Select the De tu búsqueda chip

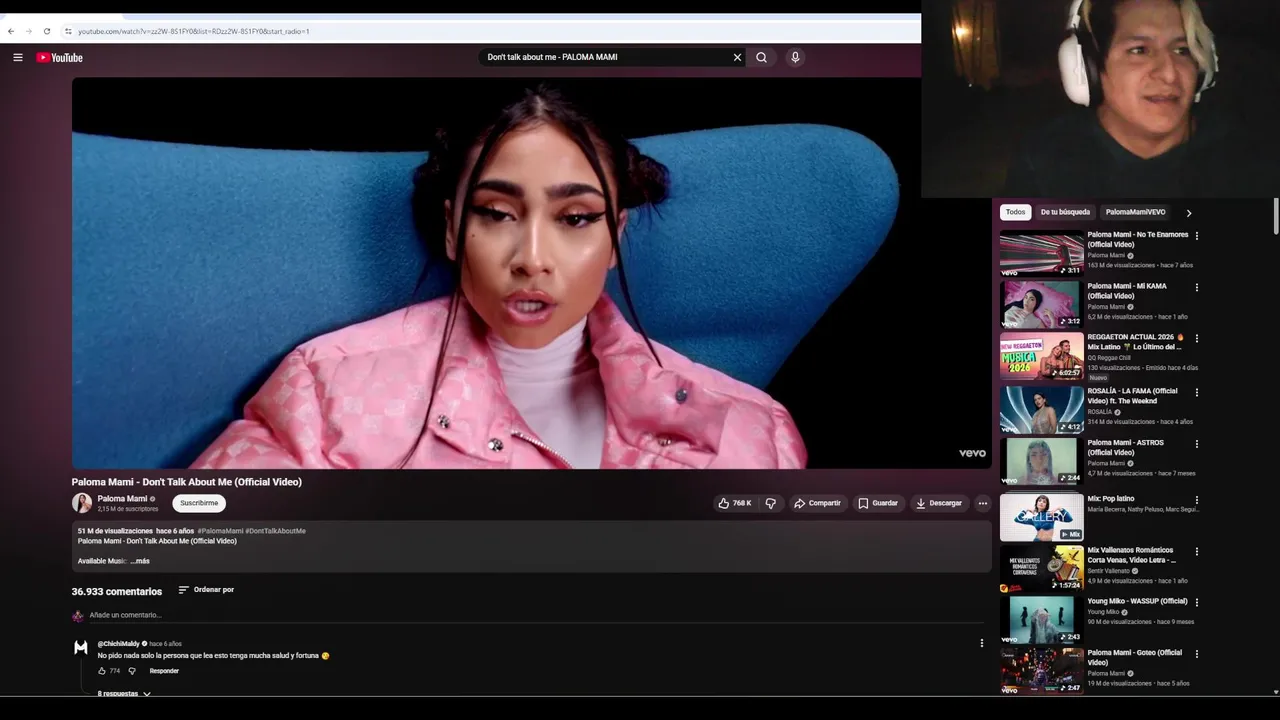point(1065,212)
